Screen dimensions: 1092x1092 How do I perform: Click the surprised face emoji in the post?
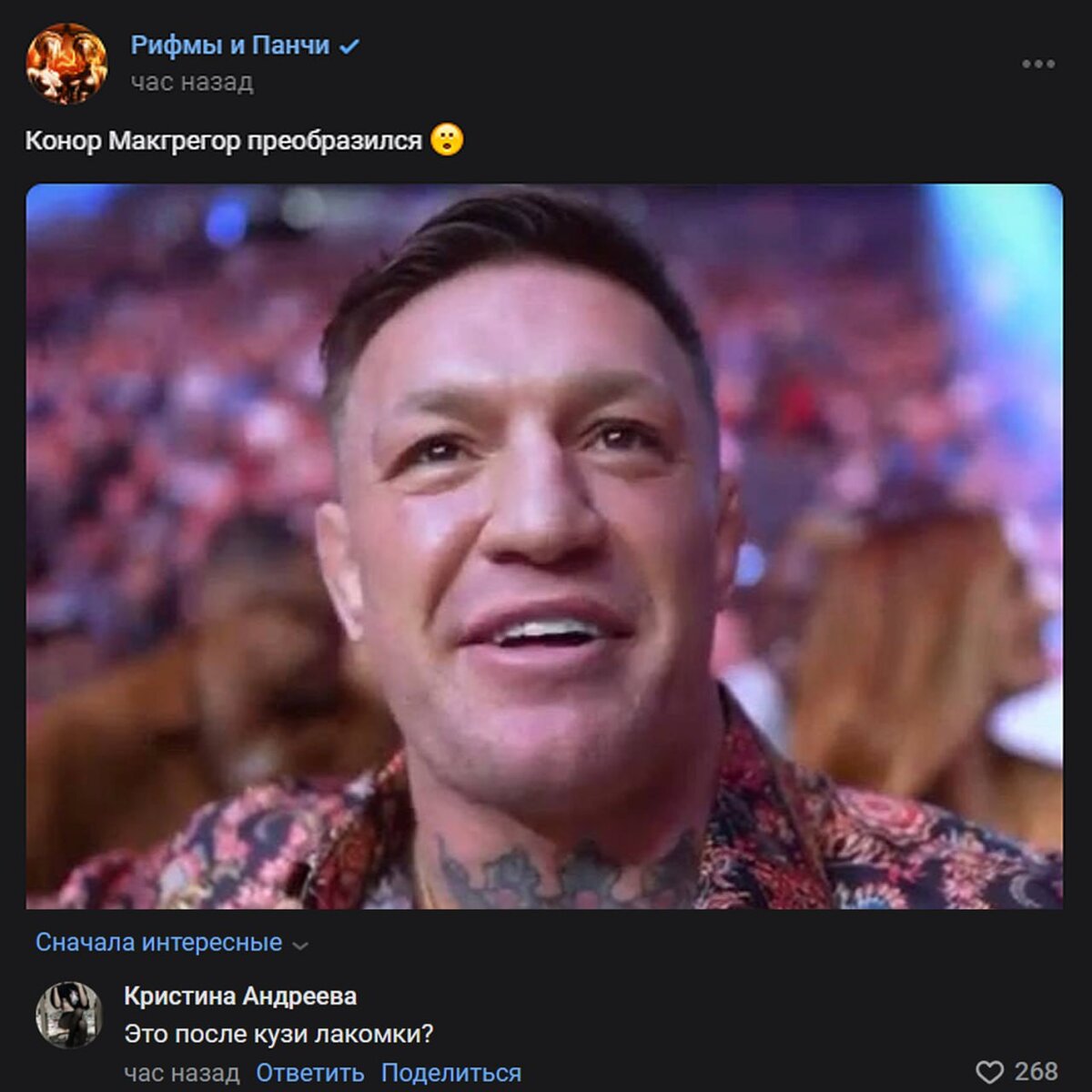click(447, 140)
